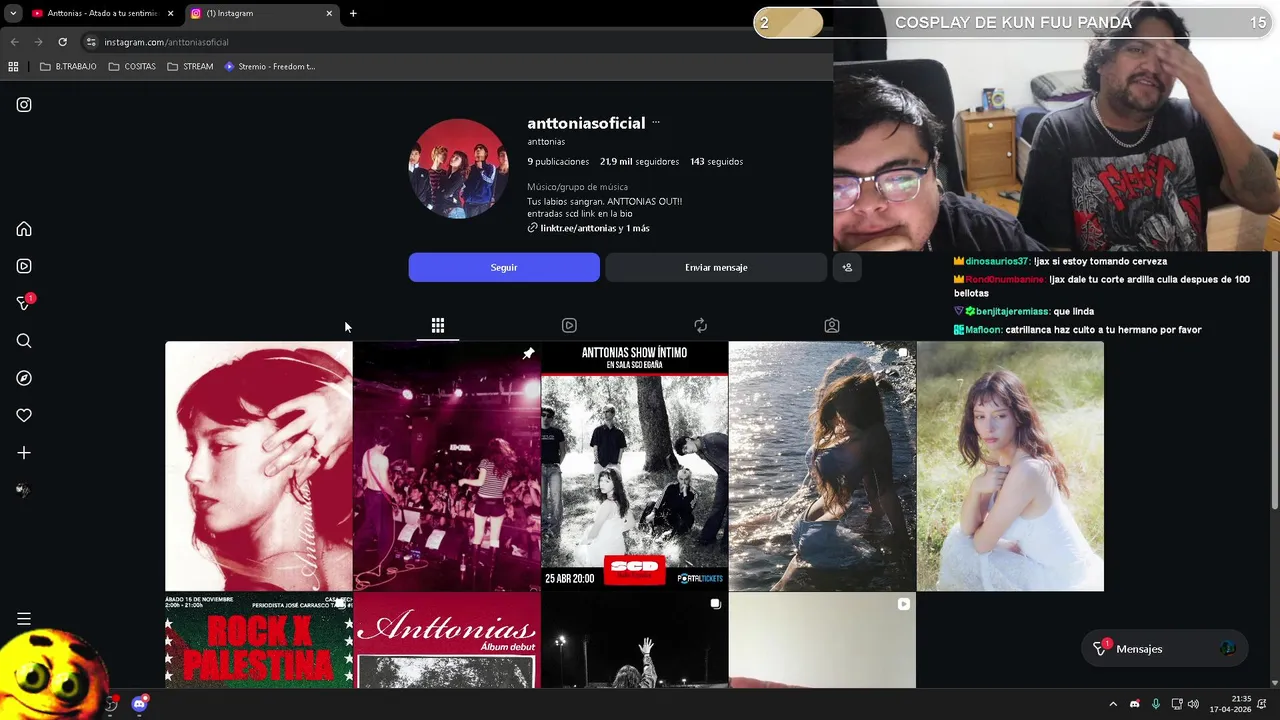Open the STREAM bookmarks folder
The height and width of the screenshot is (720, 1280).
pos(190,67)
